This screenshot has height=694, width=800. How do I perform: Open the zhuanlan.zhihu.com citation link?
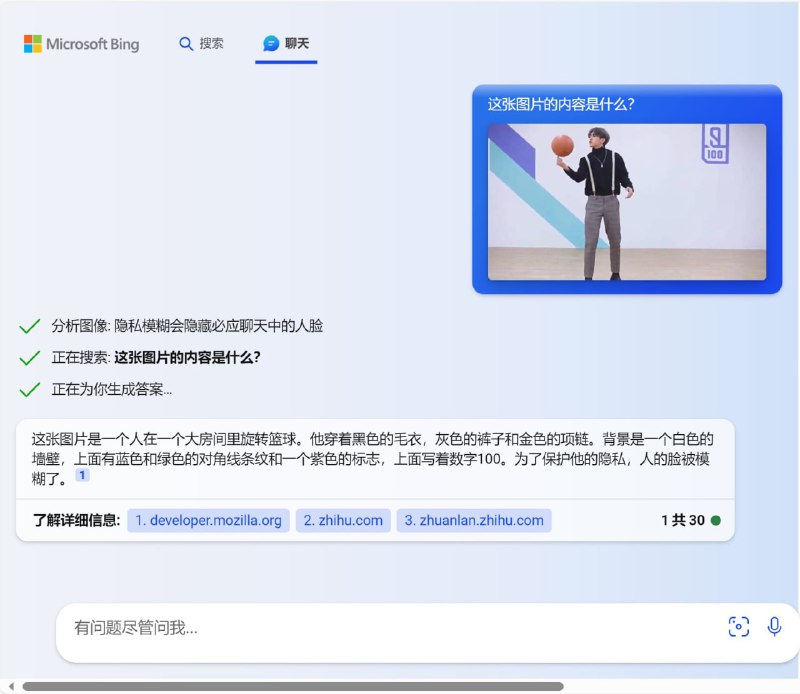472,520
